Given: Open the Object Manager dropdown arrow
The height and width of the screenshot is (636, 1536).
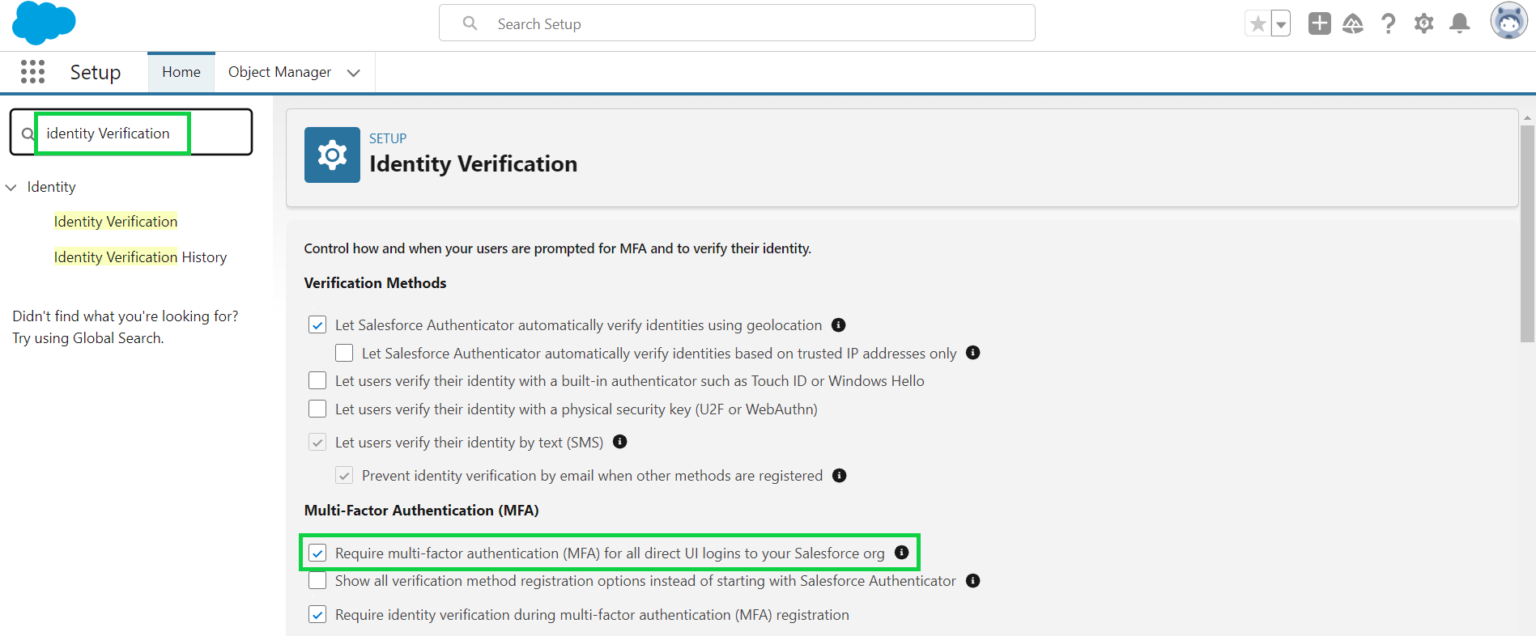Looking at the screenshot, I should coord(353,72).
